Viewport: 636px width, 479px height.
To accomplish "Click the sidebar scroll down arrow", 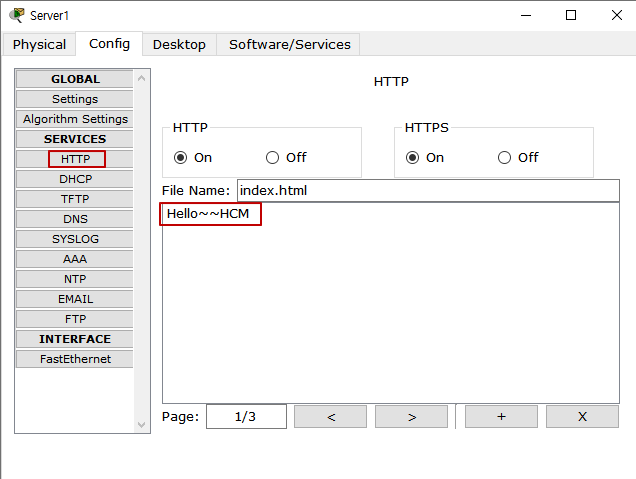I will pos(142,425).
